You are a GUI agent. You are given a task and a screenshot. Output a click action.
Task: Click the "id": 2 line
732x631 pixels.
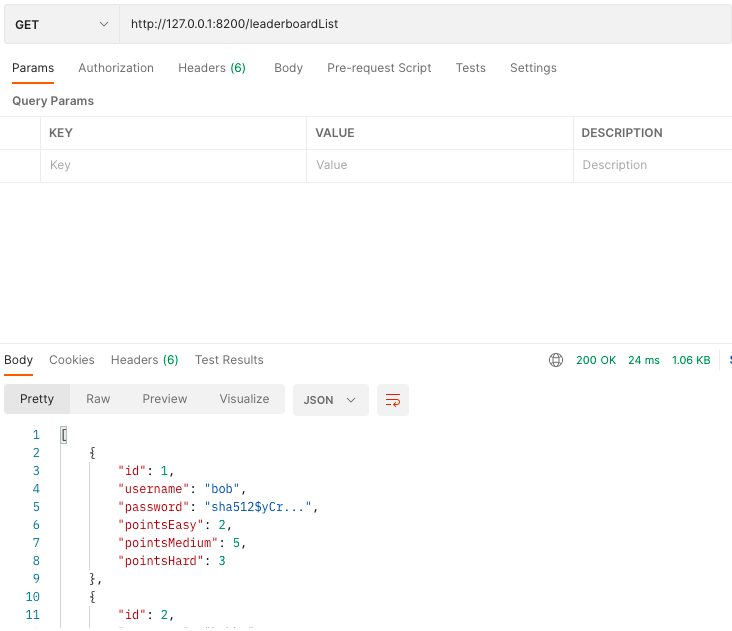coord(146,615)
